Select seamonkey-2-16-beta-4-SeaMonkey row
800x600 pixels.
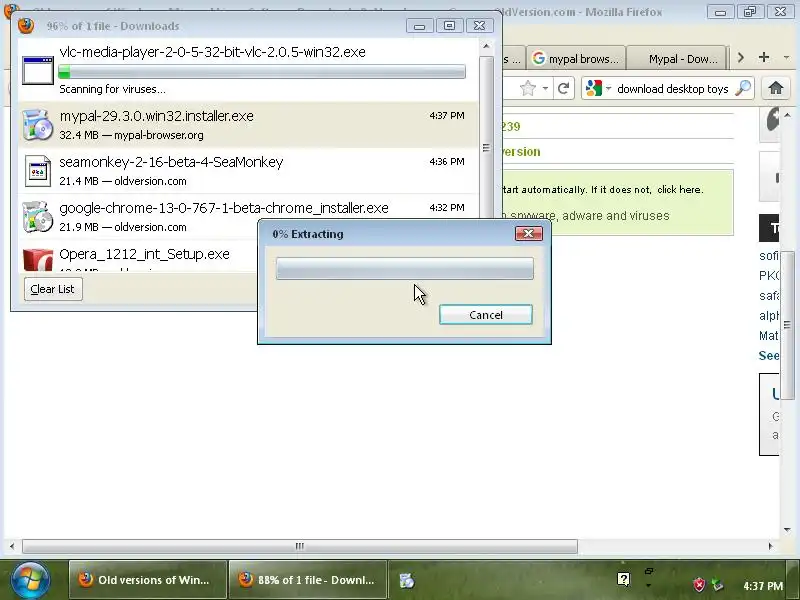point(248,170)
